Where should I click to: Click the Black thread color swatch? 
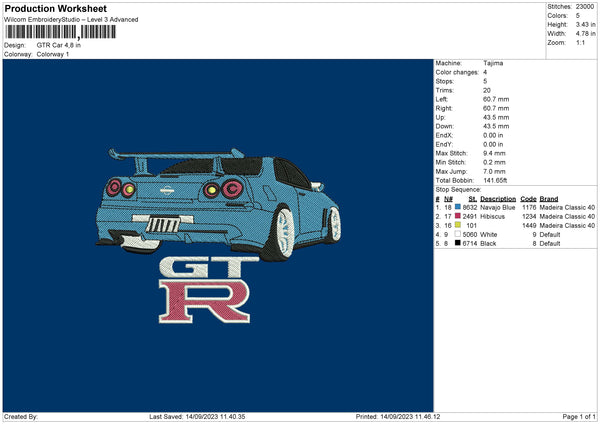458,243
